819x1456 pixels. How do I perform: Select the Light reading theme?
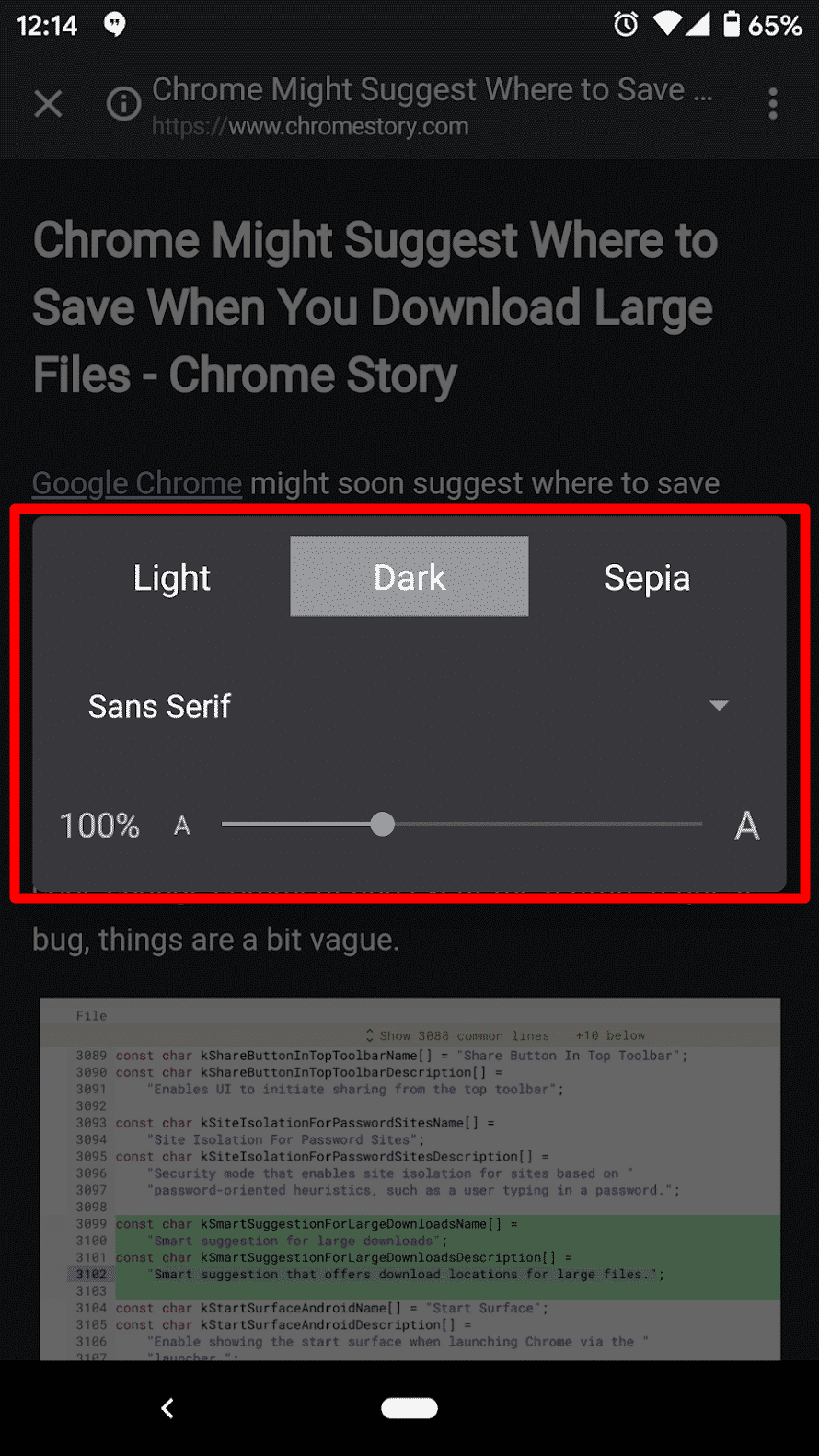pos(171,577)
